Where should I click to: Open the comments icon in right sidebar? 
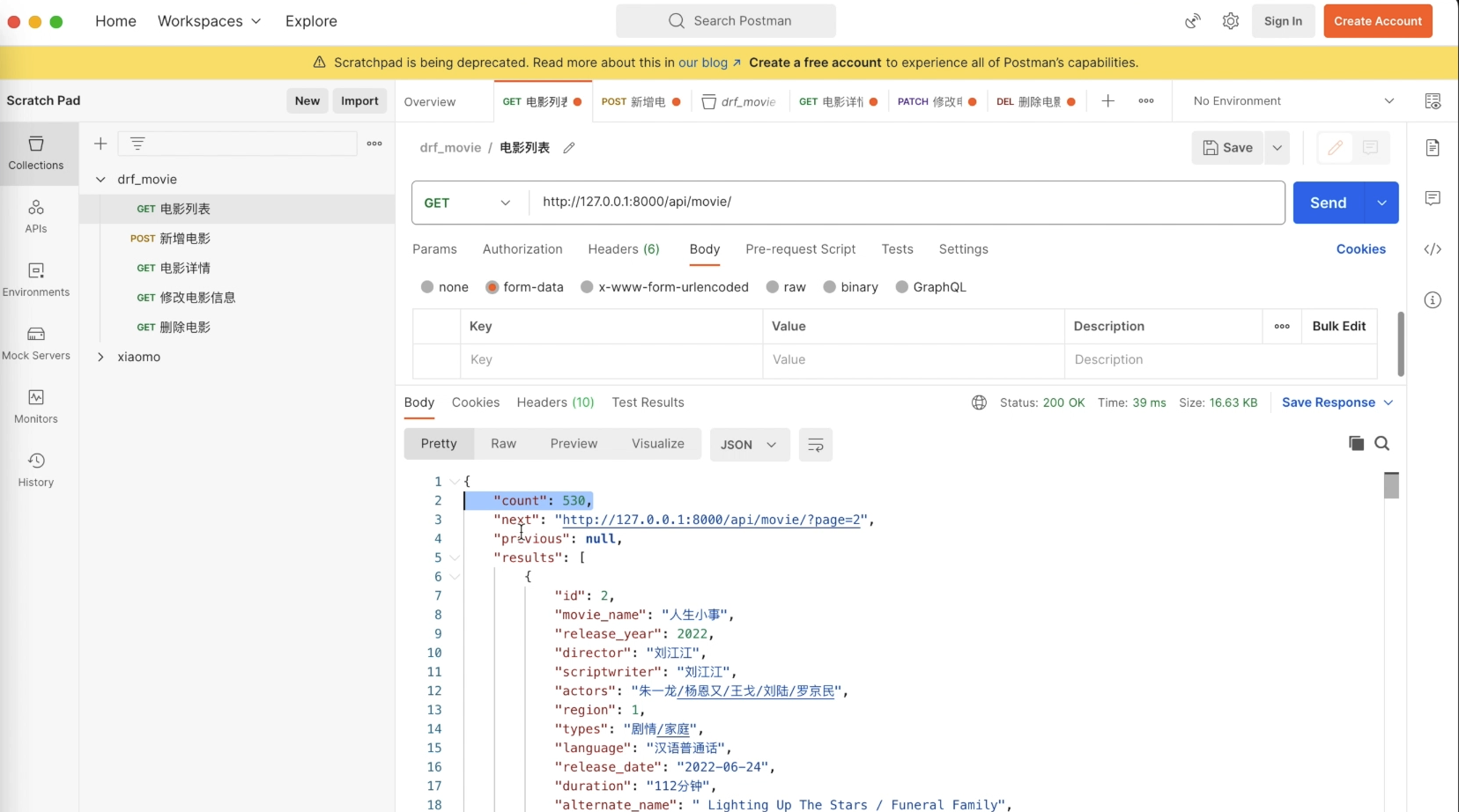point(1433,198)
